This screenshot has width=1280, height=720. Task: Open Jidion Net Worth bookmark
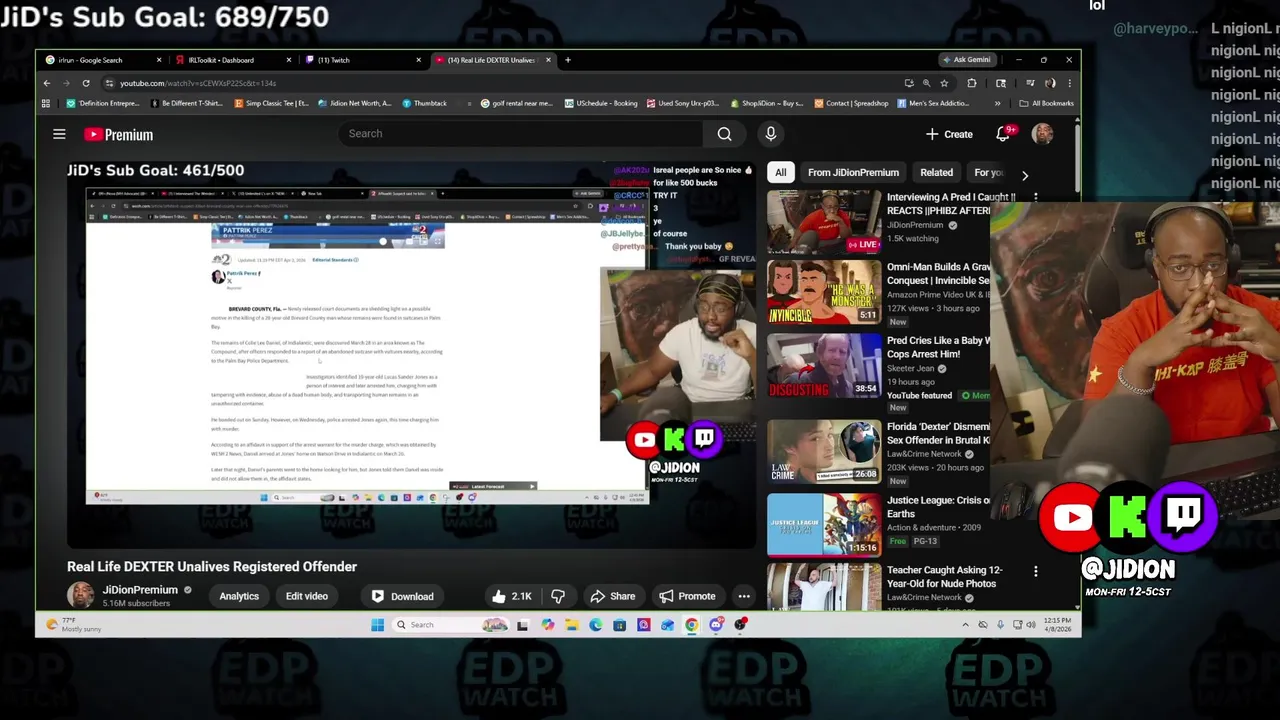click(355, 103)
